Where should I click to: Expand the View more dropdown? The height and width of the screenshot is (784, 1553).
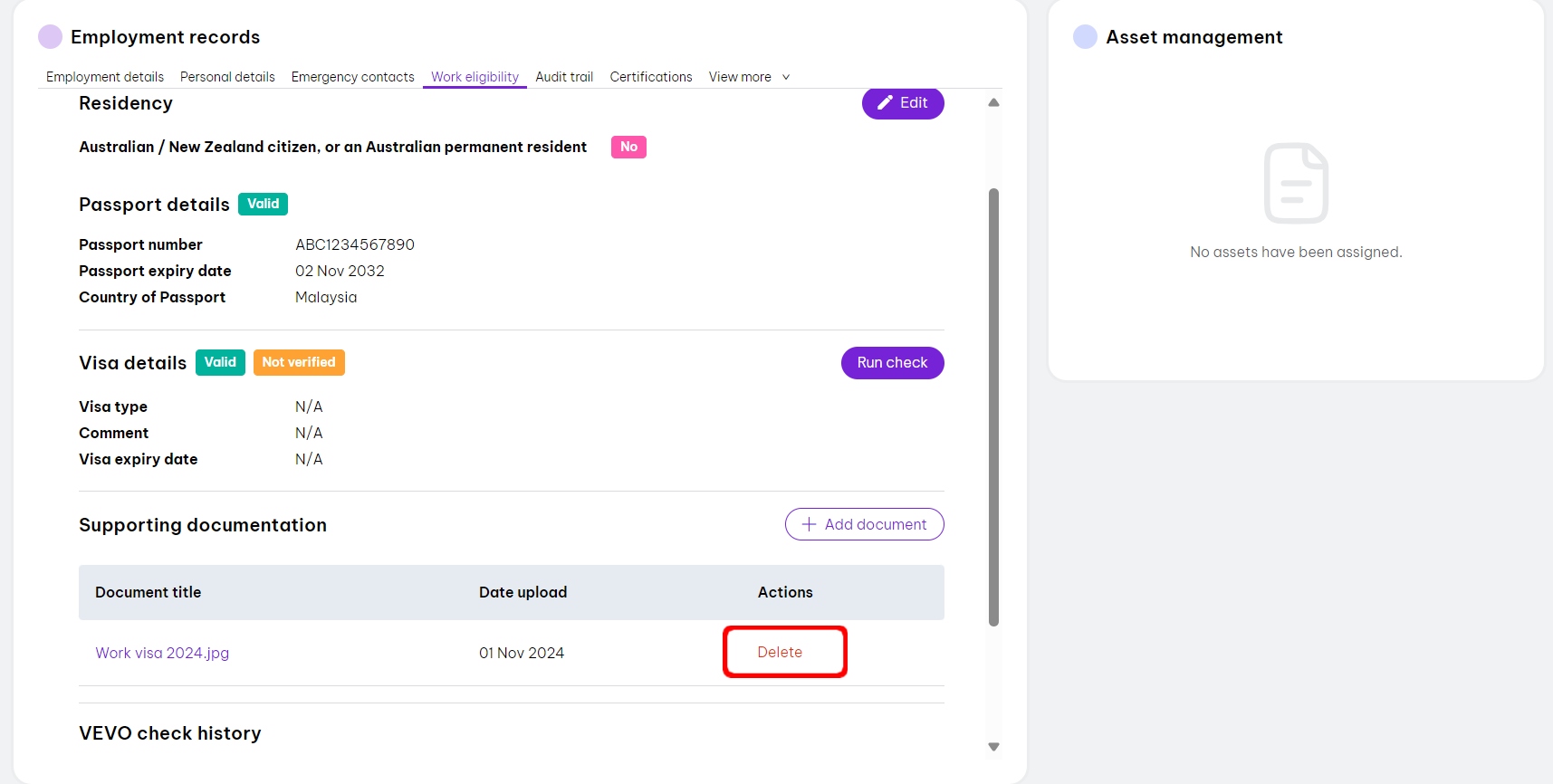point(749,77)
